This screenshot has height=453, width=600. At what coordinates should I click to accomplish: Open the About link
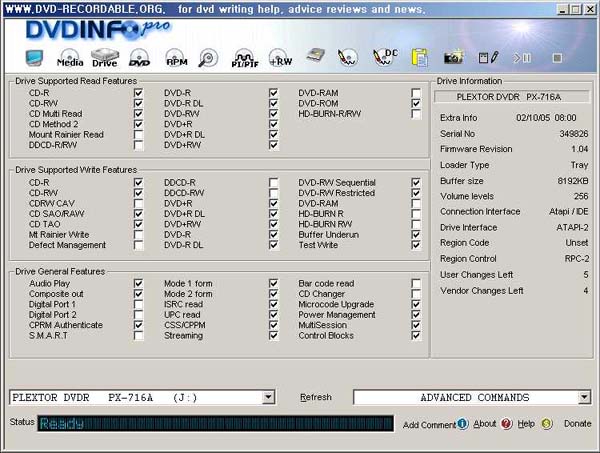pyautogui.click(x=484, y=424)
